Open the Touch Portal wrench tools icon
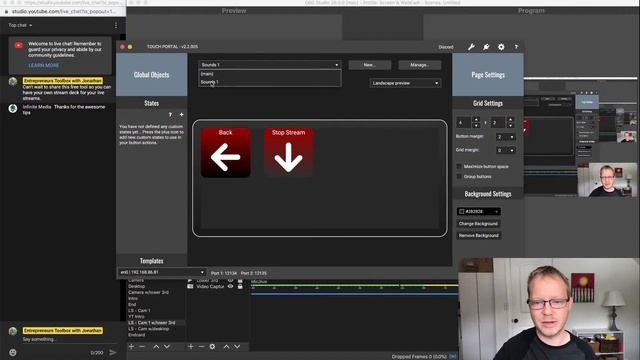This screenshot has height=360, width=640. (471, 47)
